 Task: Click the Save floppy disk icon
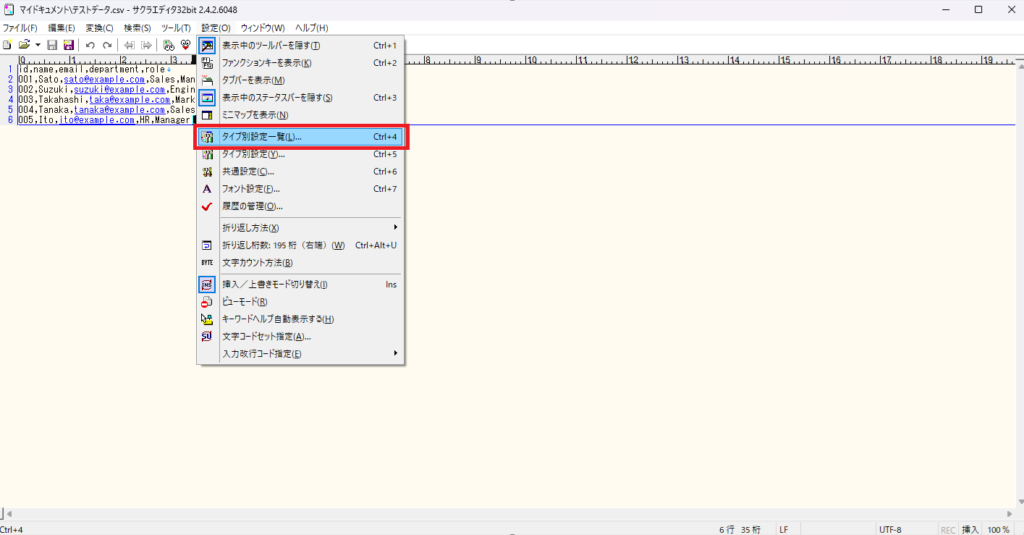click(x=52, y=45)
